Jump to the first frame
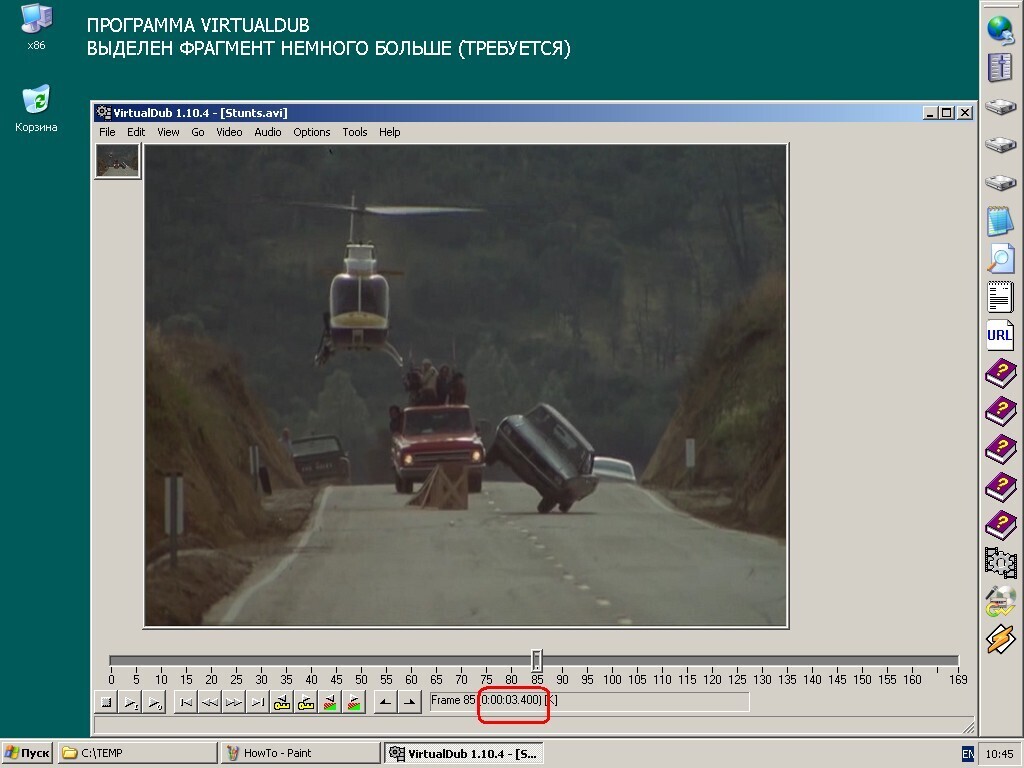This screenshot has height=768, width=1024. pos(186,703)
